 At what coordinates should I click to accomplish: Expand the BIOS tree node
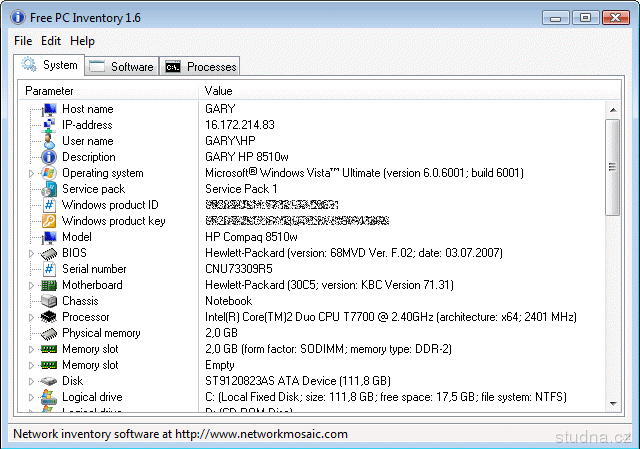click(32, 253)
